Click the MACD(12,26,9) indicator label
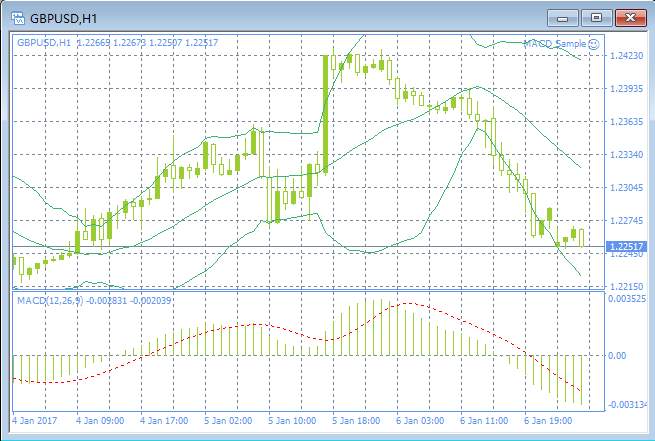This screenshot has height=441, width=655. tap(94, 300)
